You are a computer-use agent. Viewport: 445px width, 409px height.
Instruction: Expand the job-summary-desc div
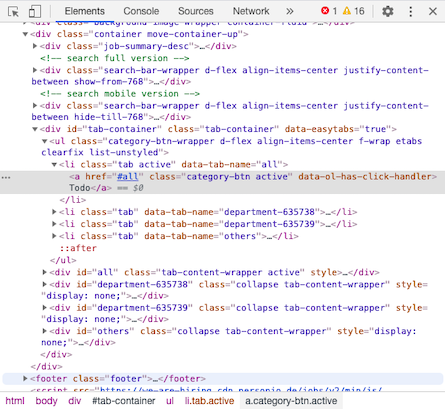35,46
